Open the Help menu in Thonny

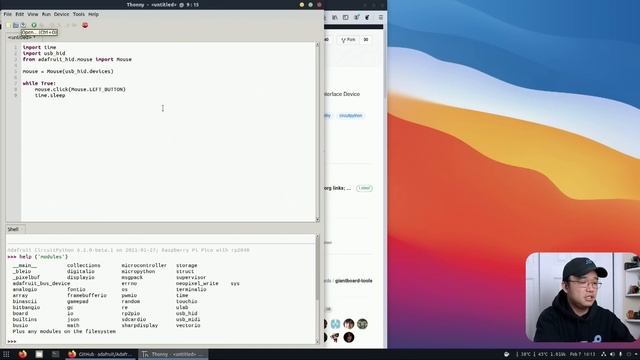click(93, 14)
